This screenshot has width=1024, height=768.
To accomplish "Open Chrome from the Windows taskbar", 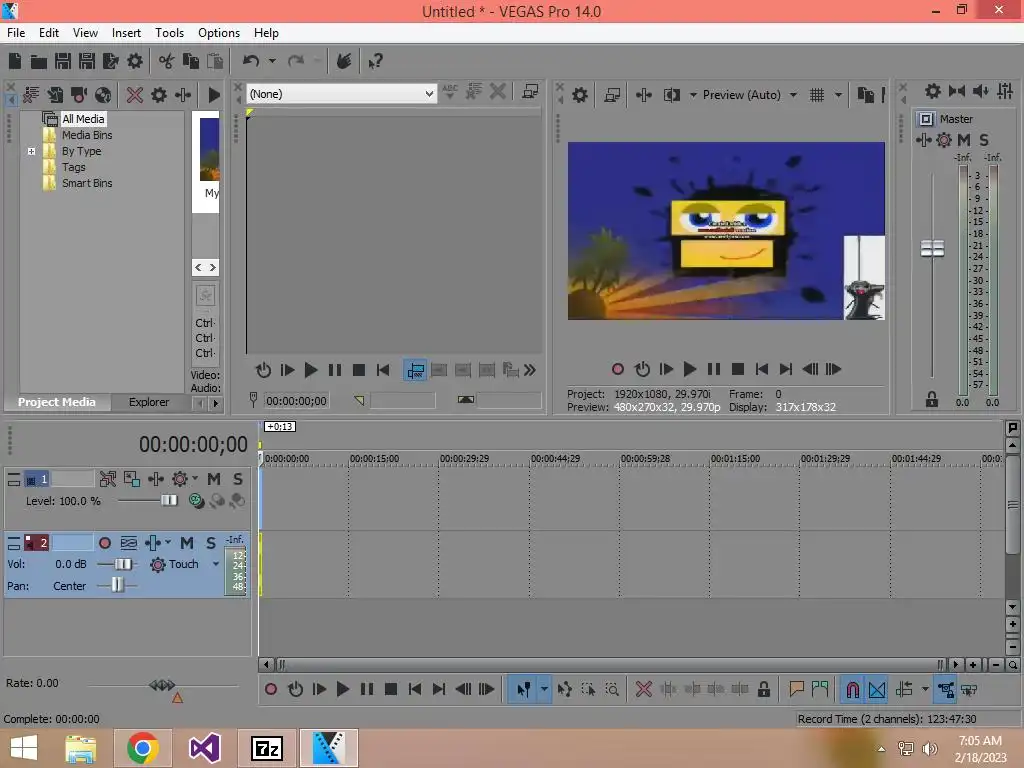I will 142,748.
